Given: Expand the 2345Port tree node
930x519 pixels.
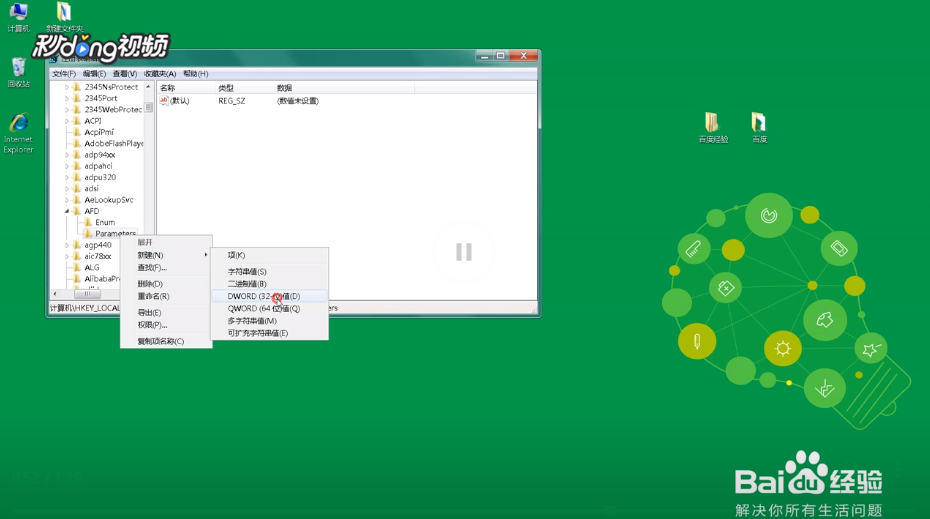Looking at the screenshot, I should (x=66, y=98).
